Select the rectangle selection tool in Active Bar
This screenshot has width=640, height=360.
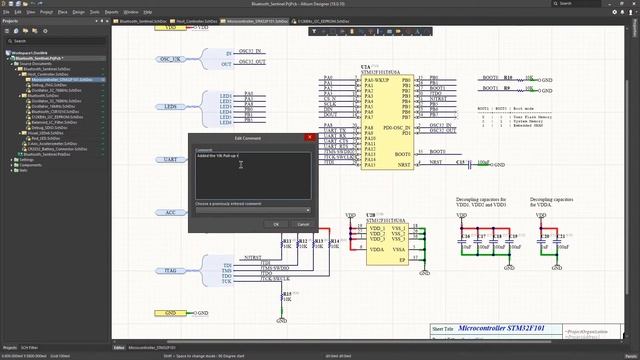tap(333, 31)
